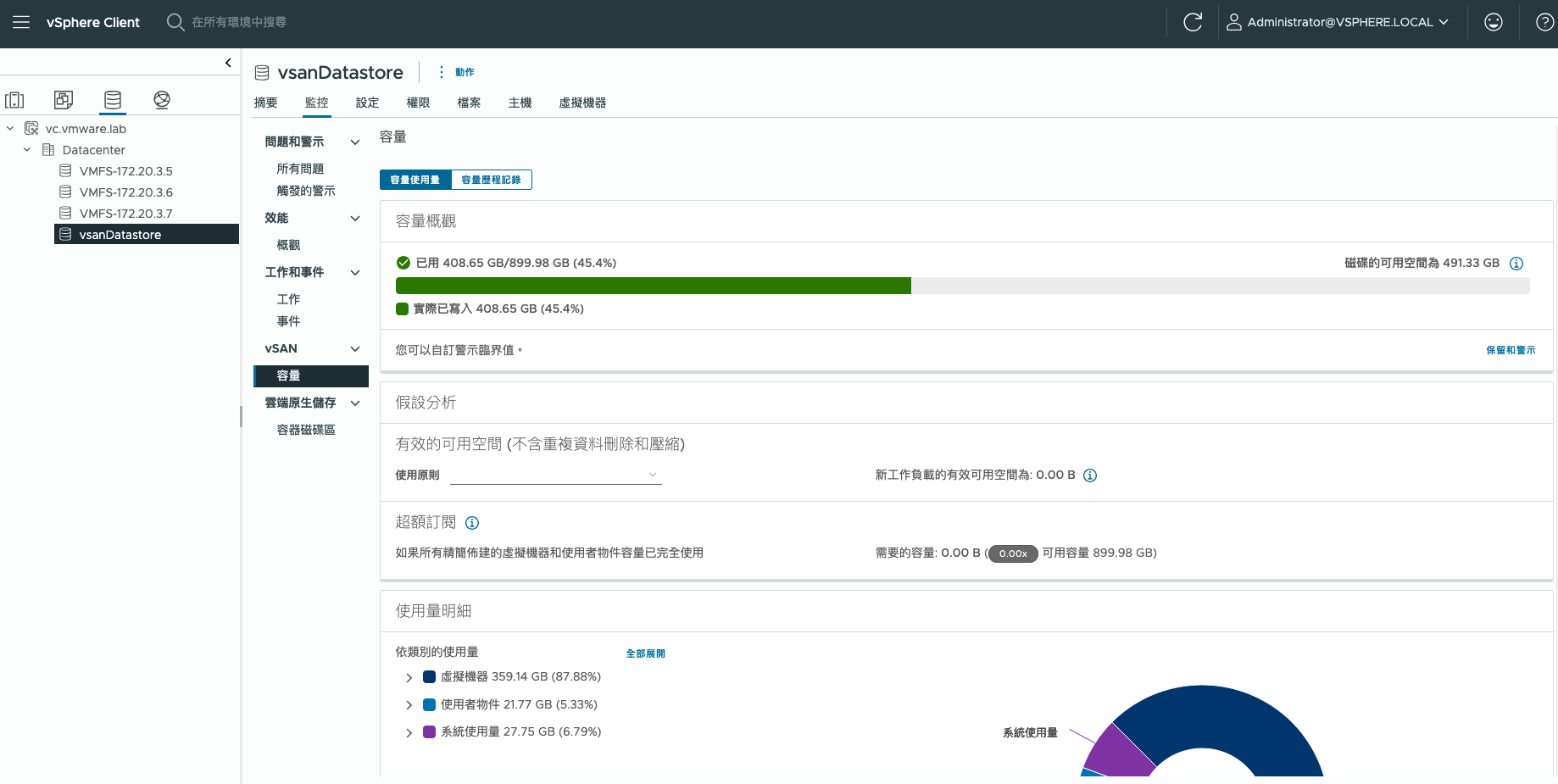Switch to VMs and Templates inventory view
1558x784 pixels.
64,100
